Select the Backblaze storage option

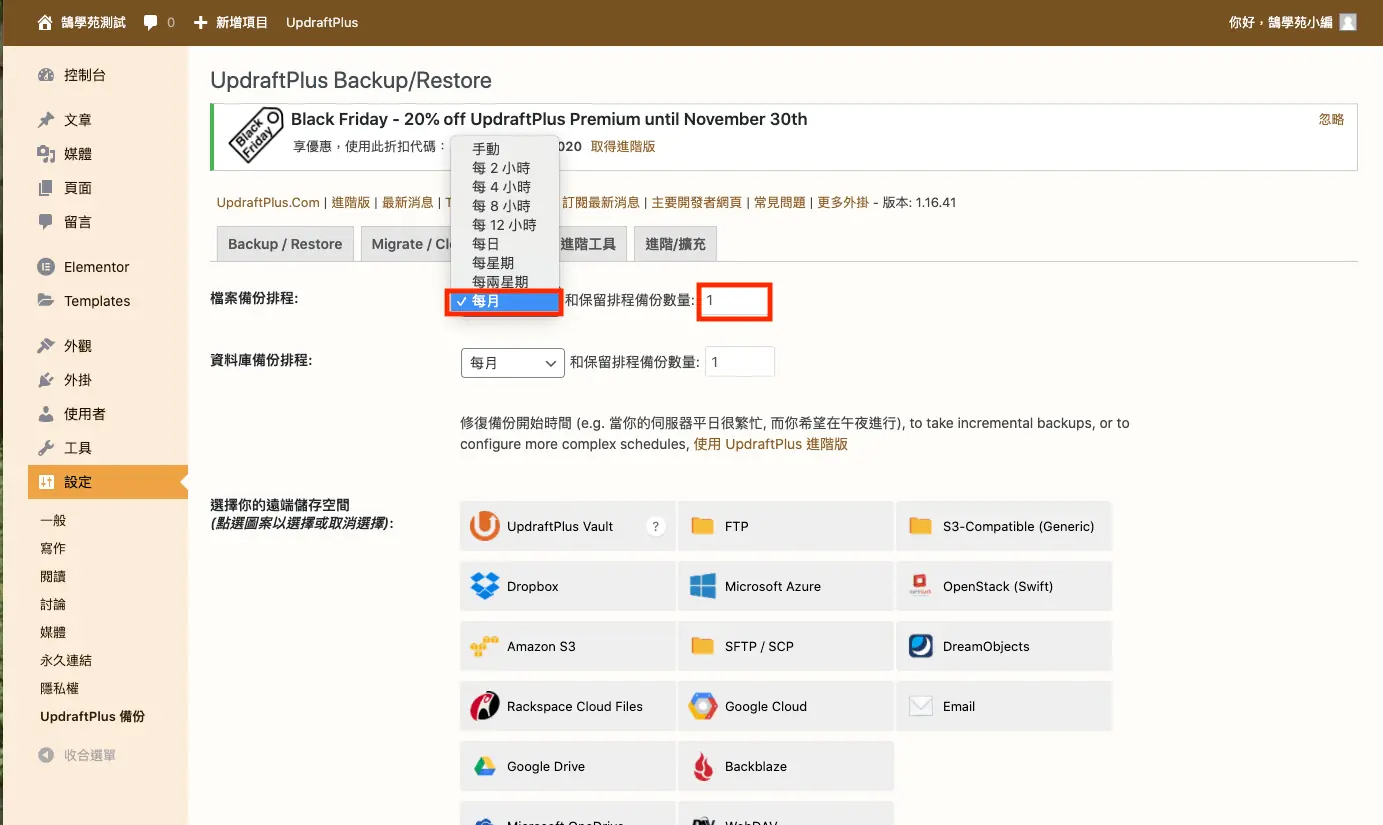point(785,766)
